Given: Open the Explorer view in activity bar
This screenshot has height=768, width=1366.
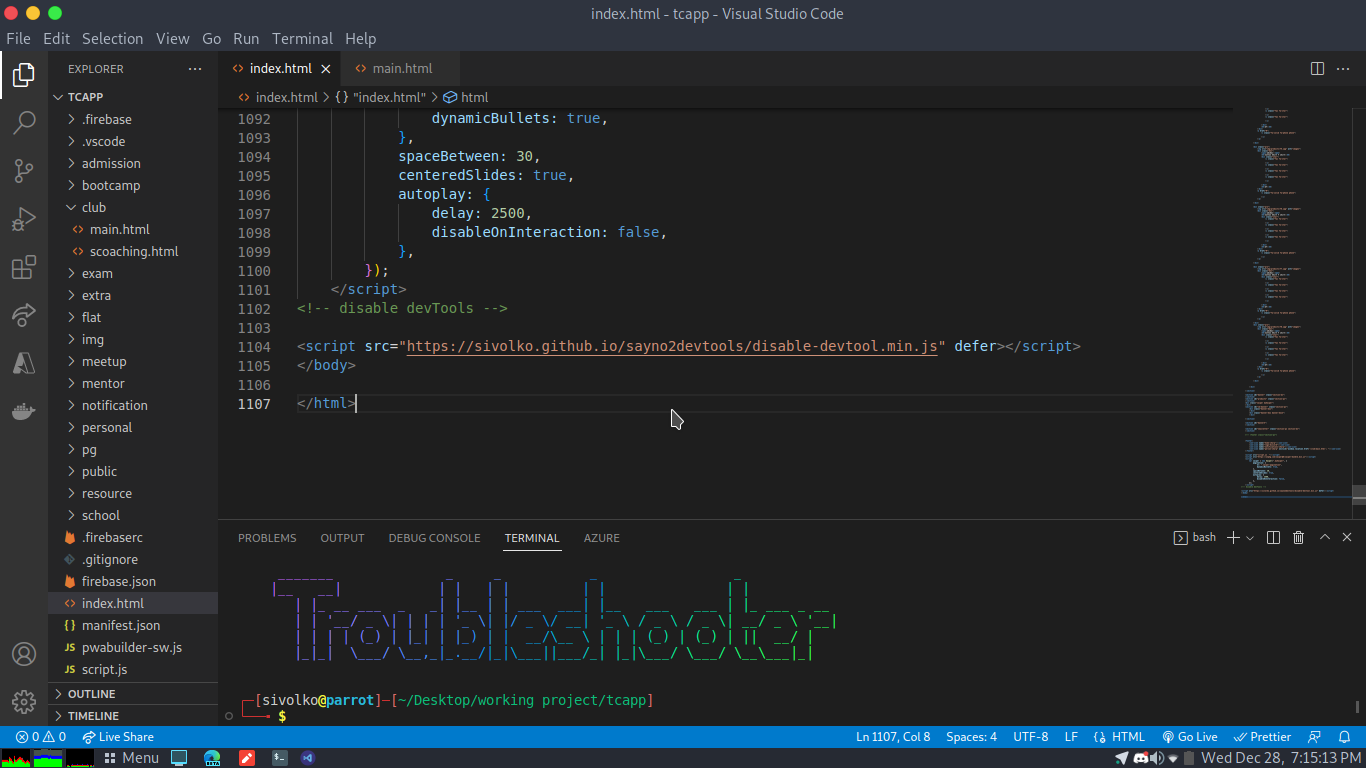Looking at the screenshot, I should pos(24,75).
